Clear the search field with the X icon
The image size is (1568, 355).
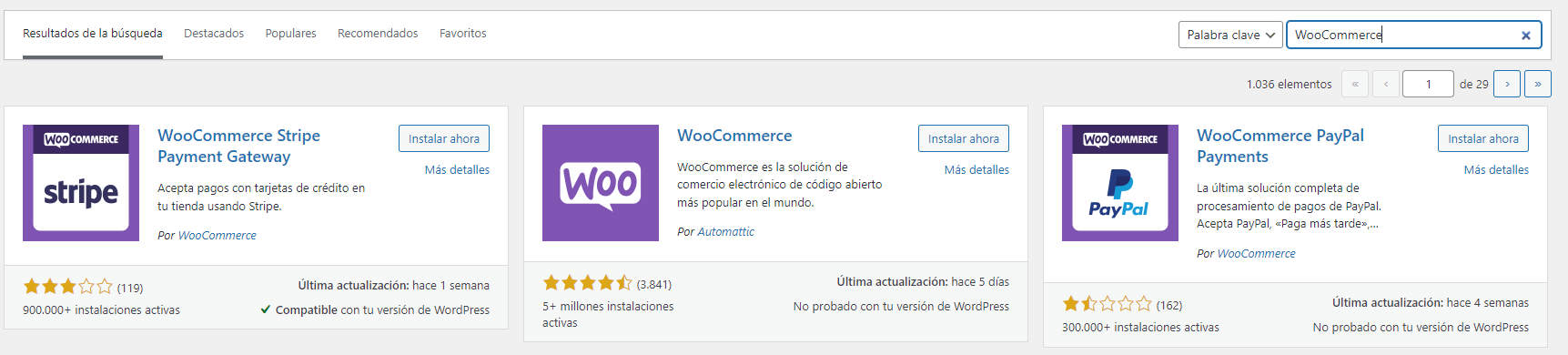pos(1526,35)
